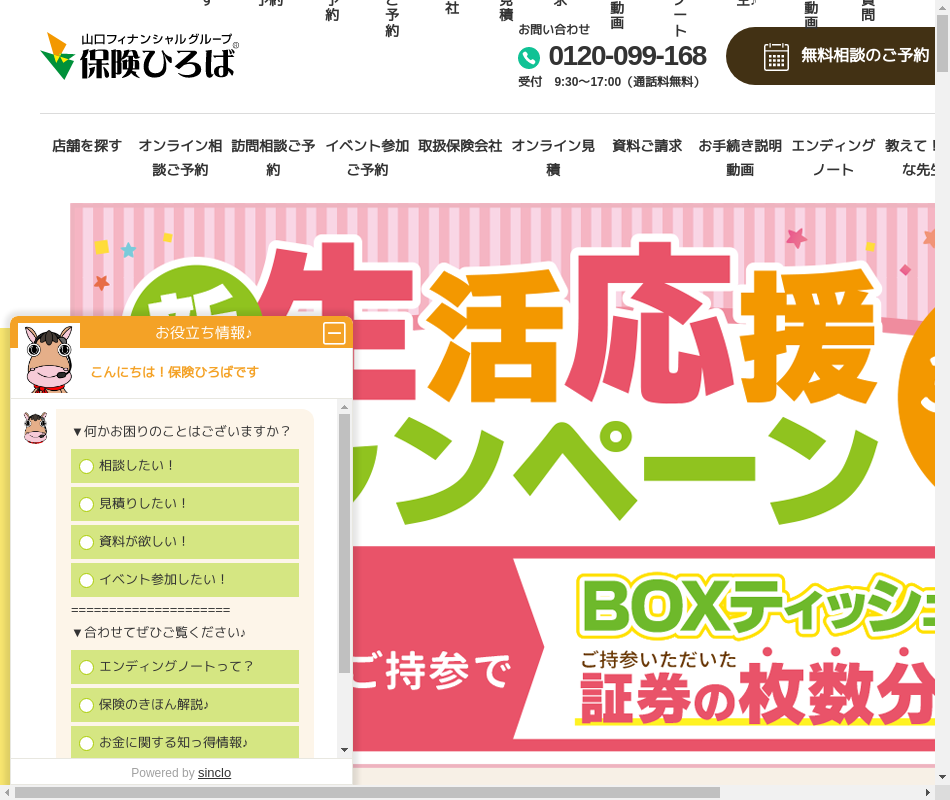This screenshot has width=950, height=800.
Task: Click the small horse avatar beside chat message
Action: [35, 428]
